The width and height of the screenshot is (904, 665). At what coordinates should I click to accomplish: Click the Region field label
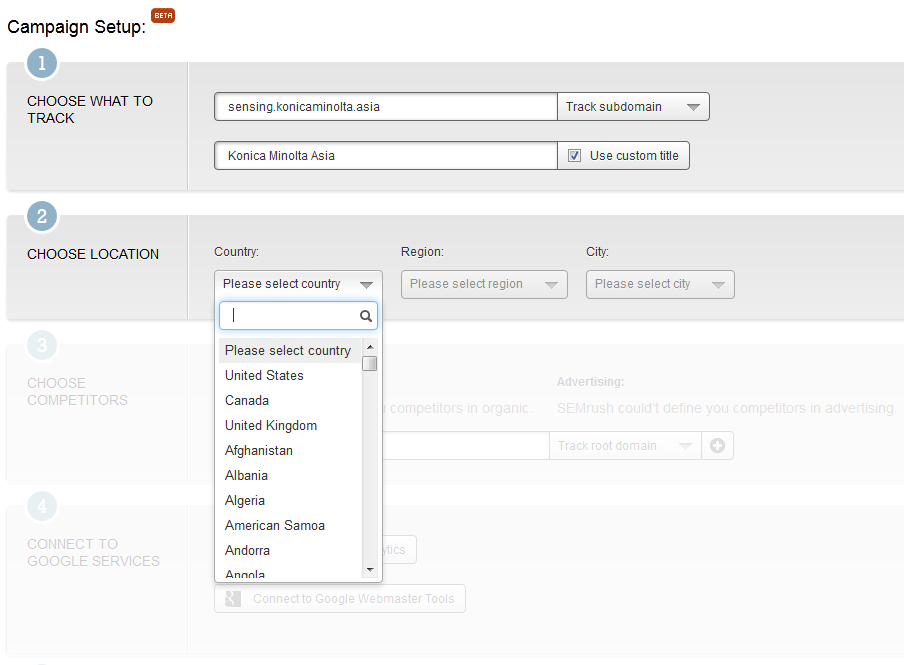(423, 252)
